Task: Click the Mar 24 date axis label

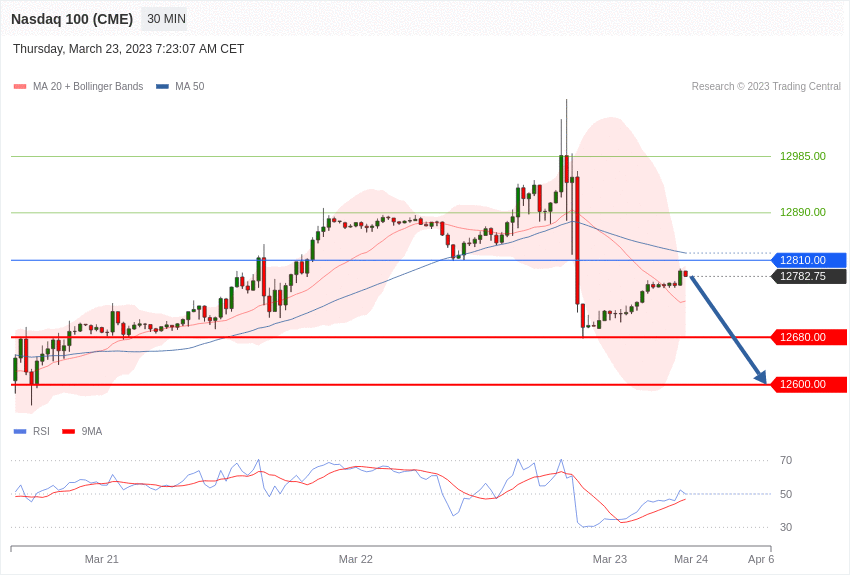Action: tap(691, 559)
